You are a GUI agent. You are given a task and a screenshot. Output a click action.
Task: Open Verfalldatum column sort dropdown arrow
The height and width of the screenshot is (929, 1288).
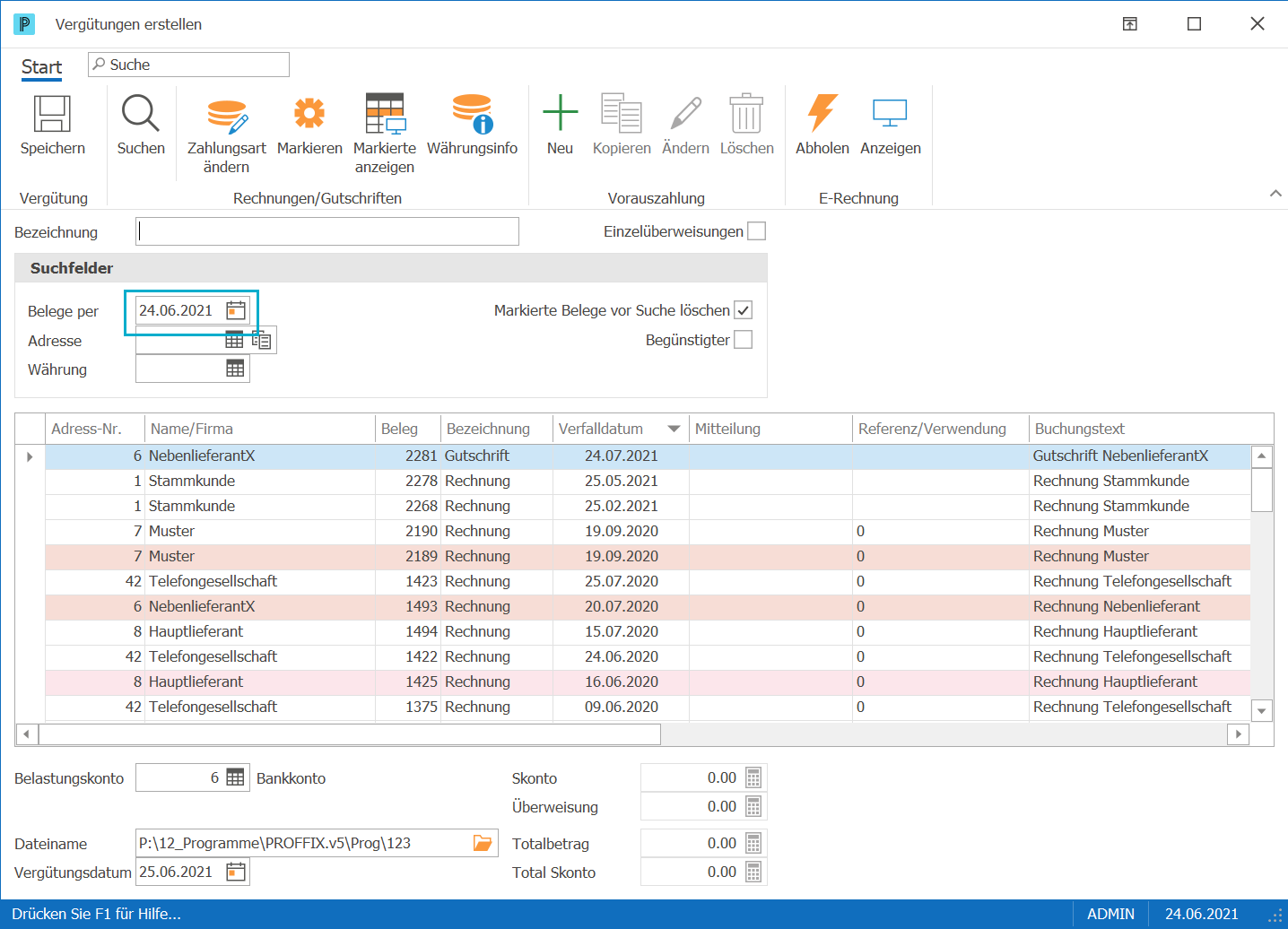click(674, 429)
